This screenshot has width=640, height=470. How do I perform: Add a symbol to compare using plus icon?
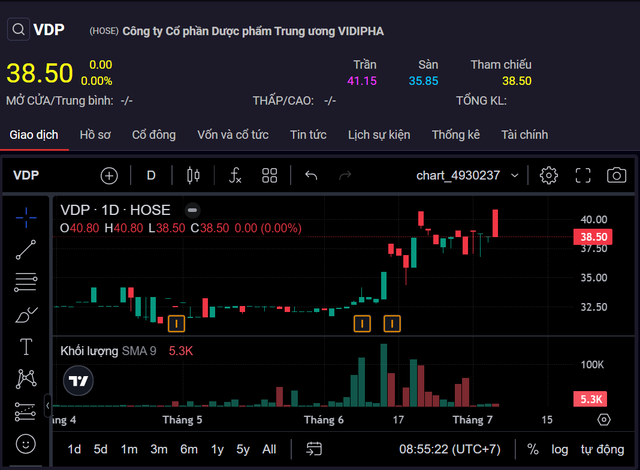coord(109,175)
